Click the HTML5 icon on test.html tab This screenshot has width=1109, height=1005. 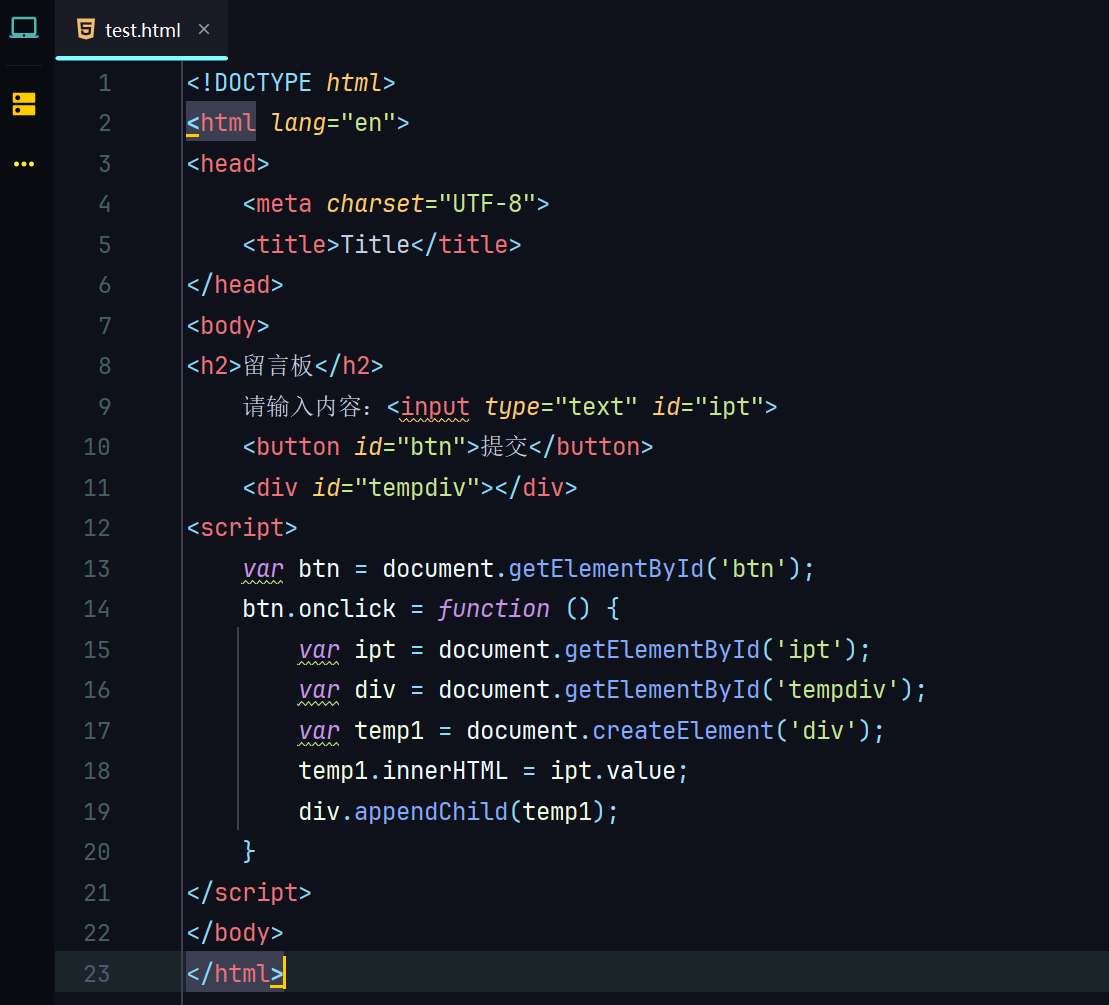pyautogui.click(x=87, y=29)
